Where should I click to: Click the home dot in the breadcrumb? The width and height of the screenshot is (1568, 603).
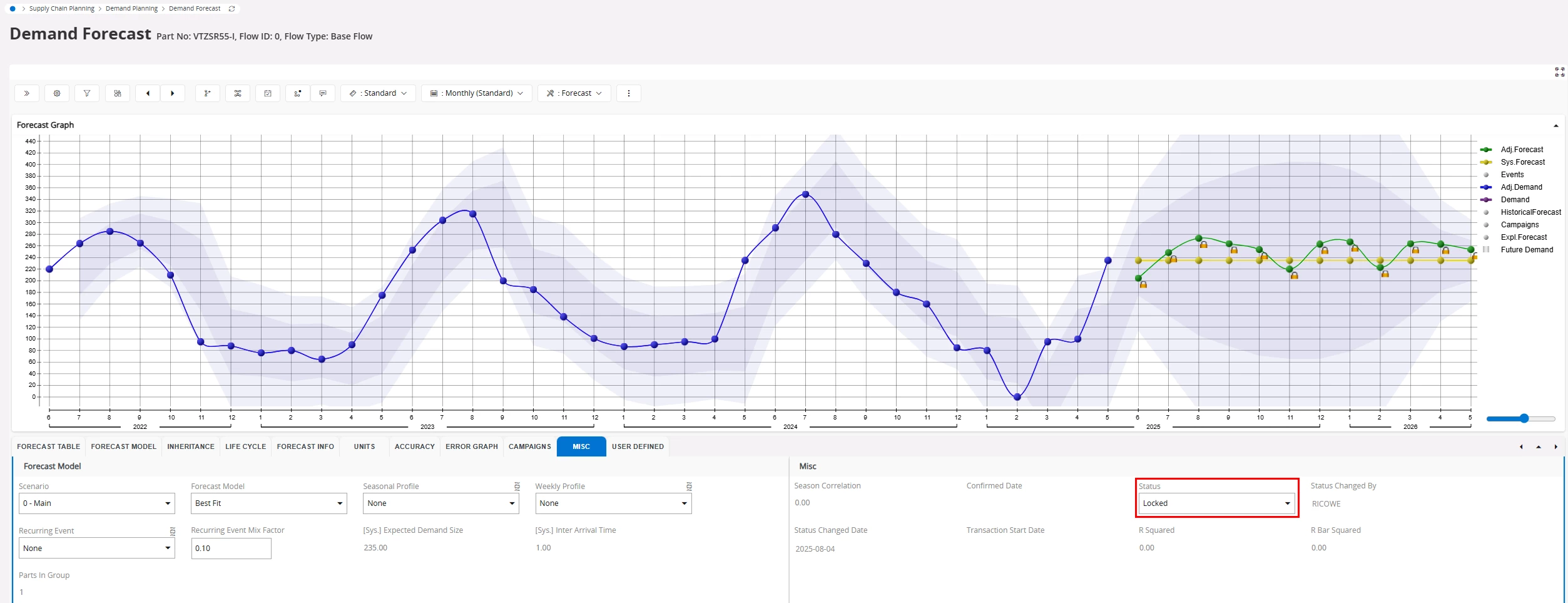pyautogui.click(x=13, y=9)
